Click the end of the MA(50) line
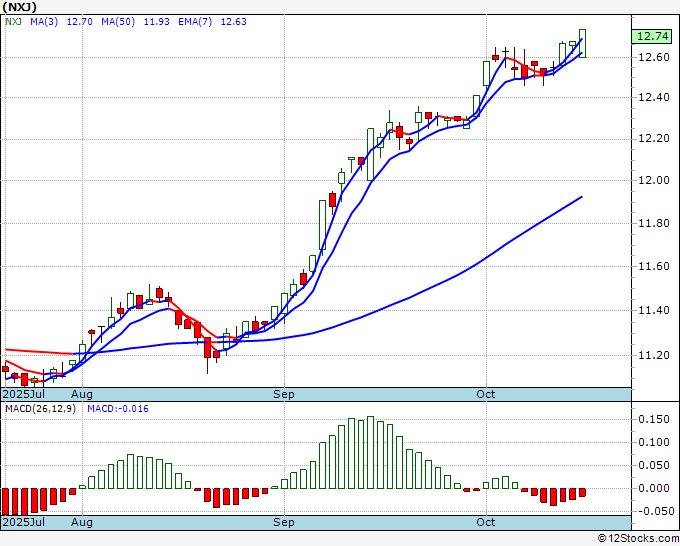 point(582,197)
